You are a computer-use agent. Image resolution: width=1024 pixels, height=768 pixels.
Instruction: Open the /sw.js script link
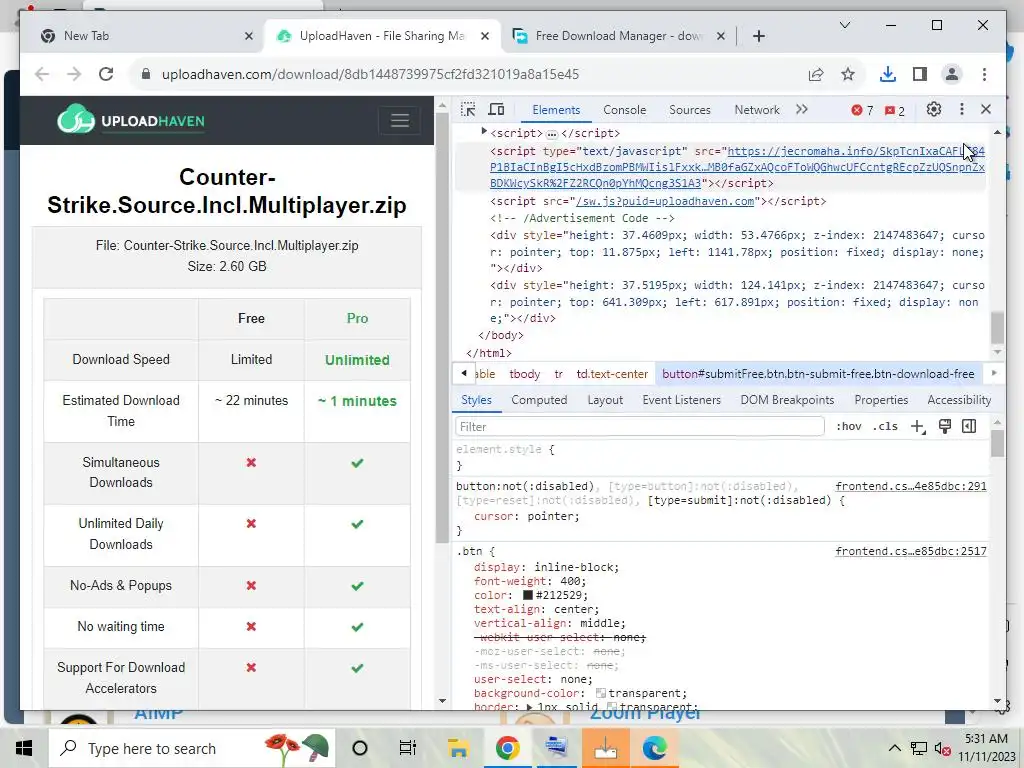(665, 201)
